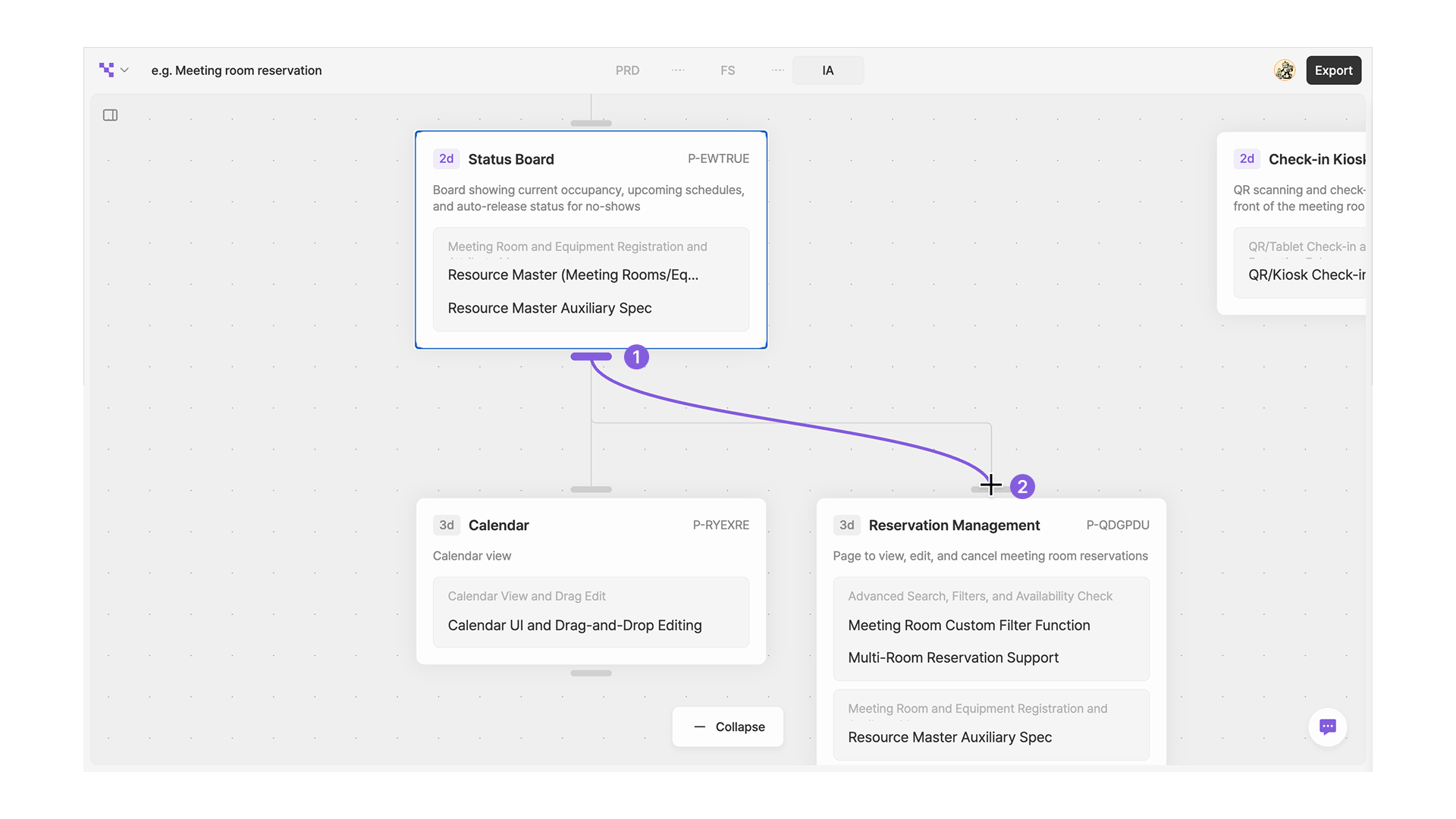The width and height of the screenshot is (1456, 819).
Task: Switch to the PRD tab
Action: point(627,70)
